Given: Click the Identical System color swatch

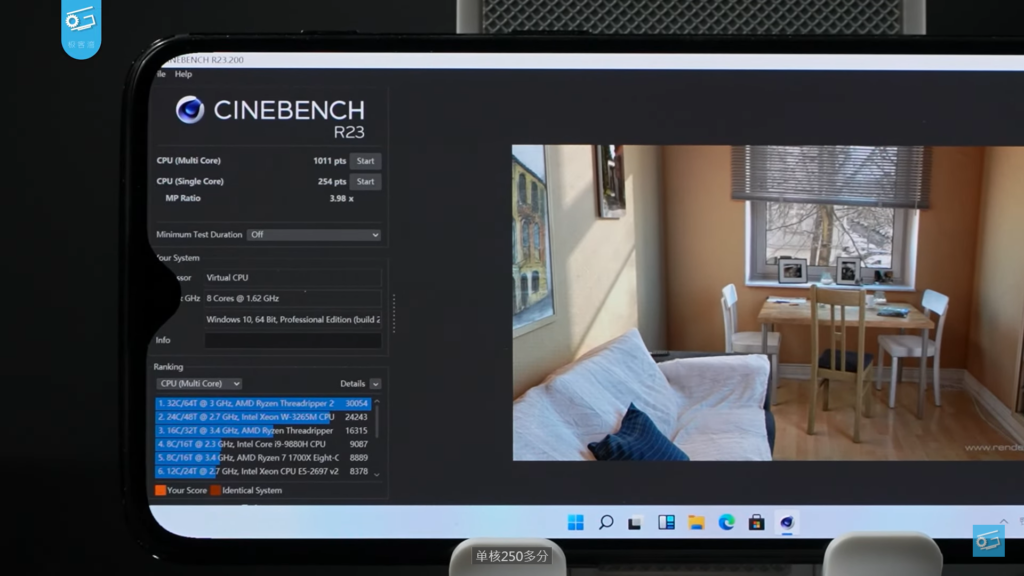Looking at the screenshot, I should point(215,490).
